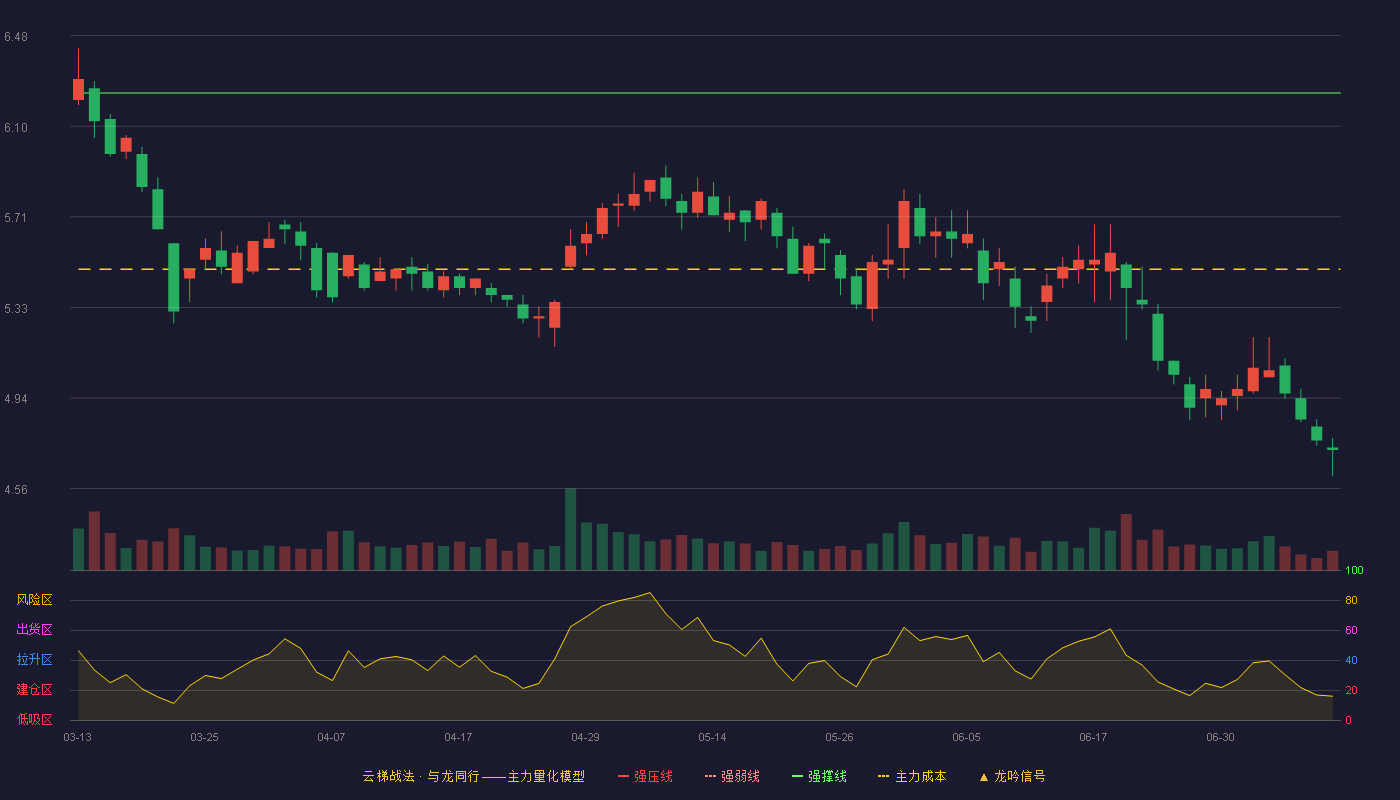Viewport: 1400px width, 800px height.
Task: Click the 06-30 date label
Action: [1220, 737]
